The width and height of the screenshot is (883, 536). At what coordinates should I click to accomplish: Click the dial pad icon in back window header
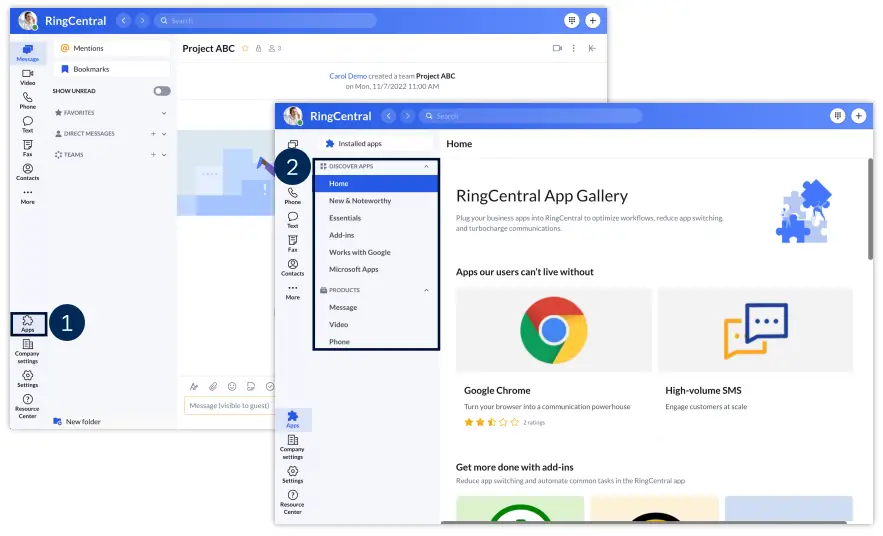pos(572,20)
